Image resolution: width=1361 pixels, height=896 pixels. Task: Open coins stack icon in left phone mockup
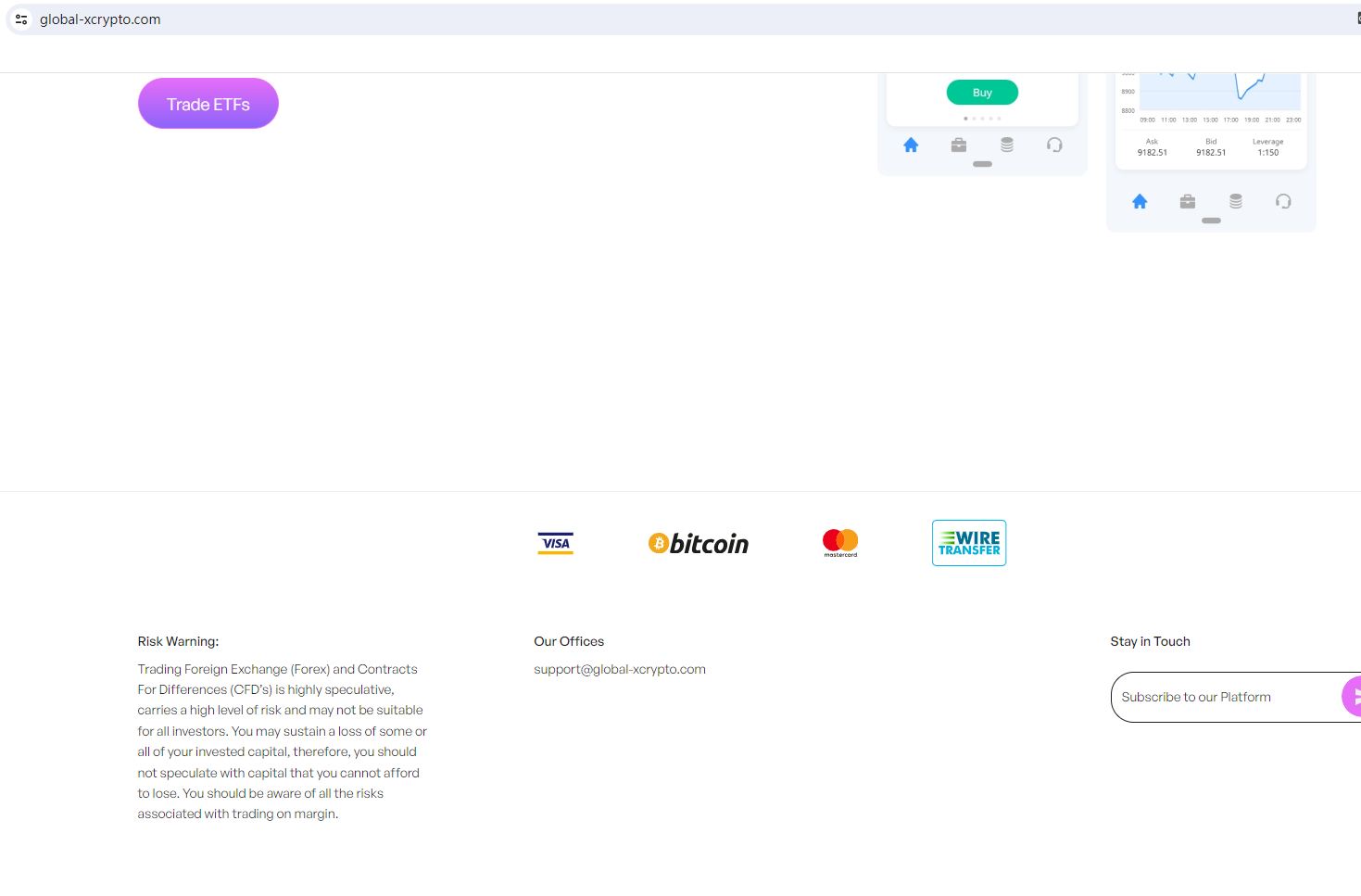(1007, 145)
